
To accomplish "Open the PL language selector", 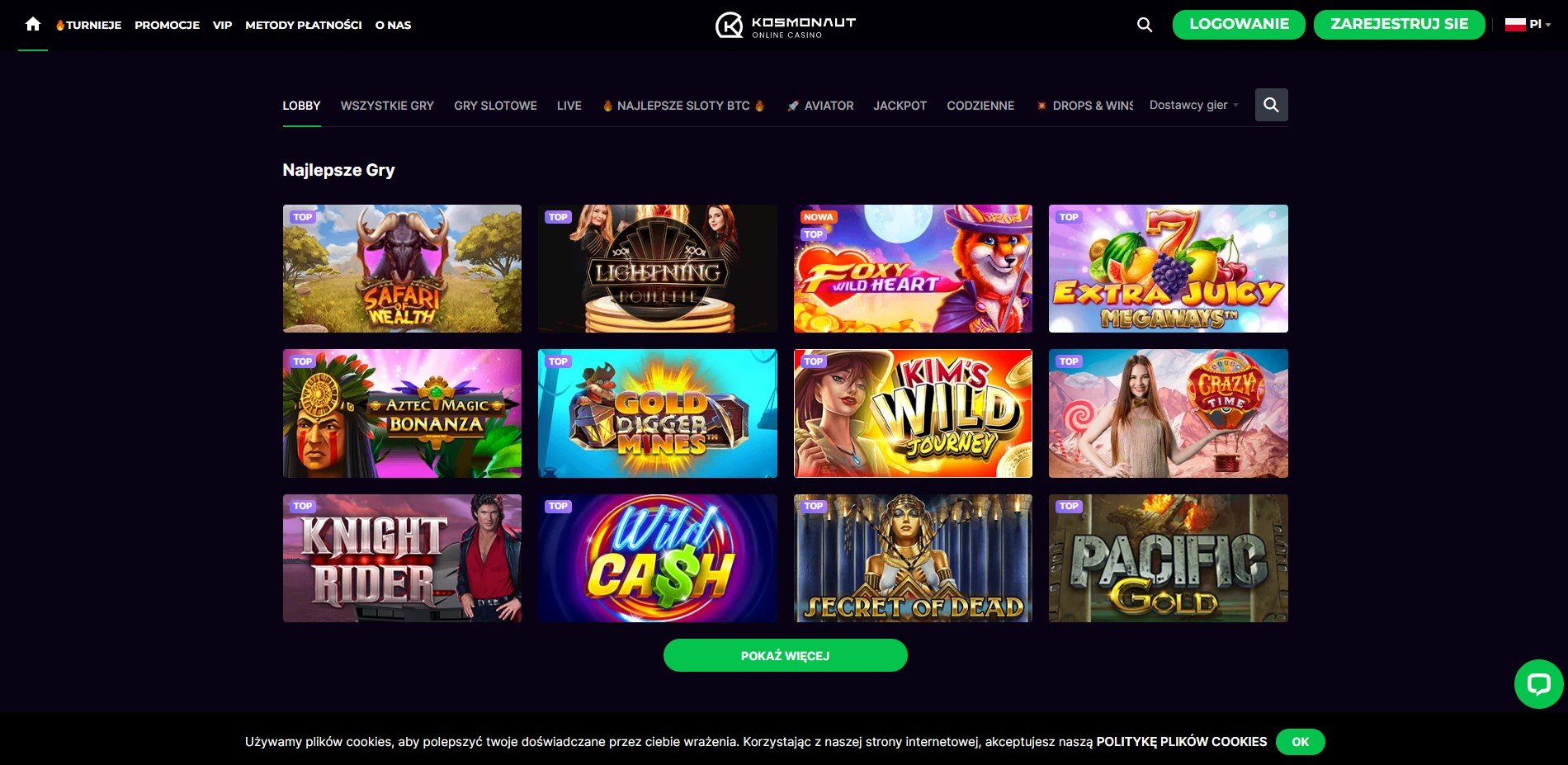I will click(x=1528, y=25).
